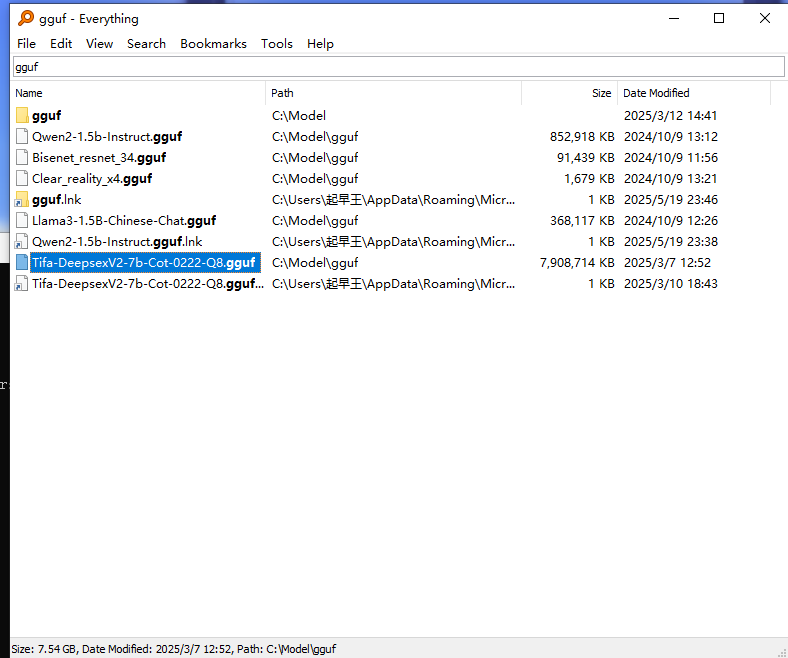This screenshot has height=658, width=788.
Task: Select the gguf.lnk shortcut name
Action: click(x=56, y=200)
